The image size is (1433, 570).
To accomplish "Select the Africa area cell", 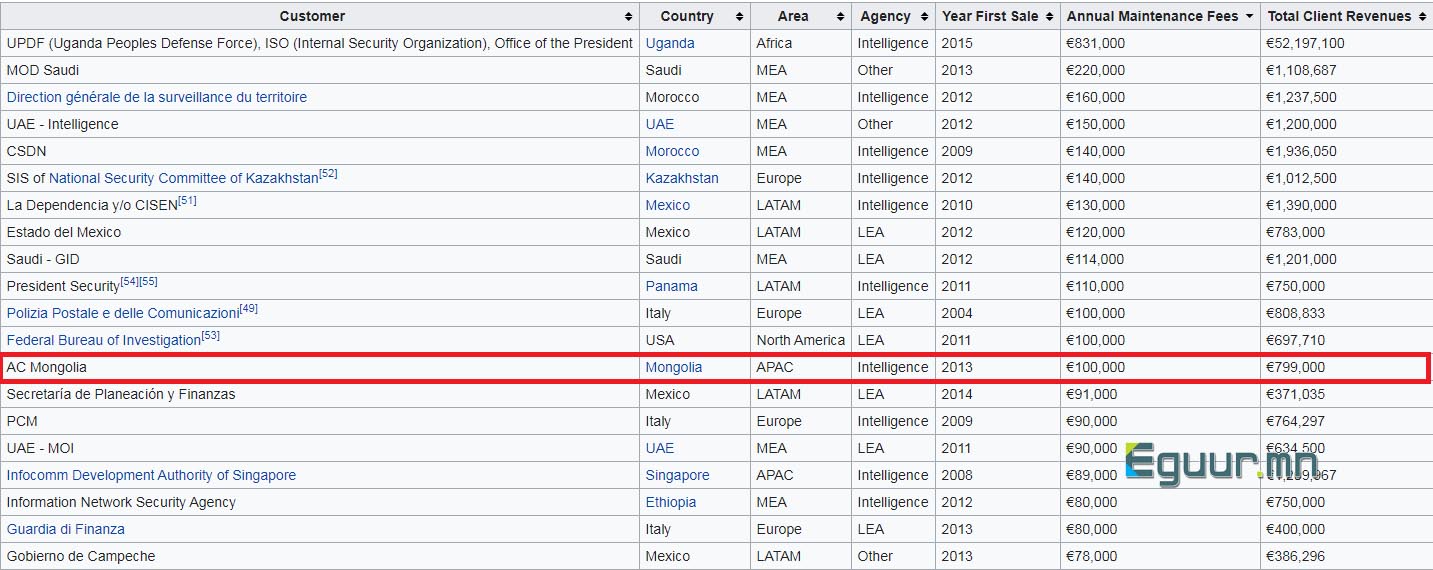I will (x=801, y=43).
